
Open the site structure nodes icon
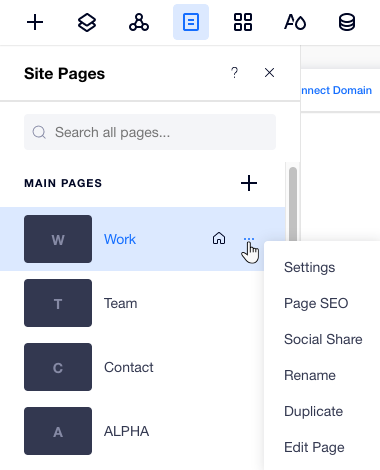click(x=139, y=22)
